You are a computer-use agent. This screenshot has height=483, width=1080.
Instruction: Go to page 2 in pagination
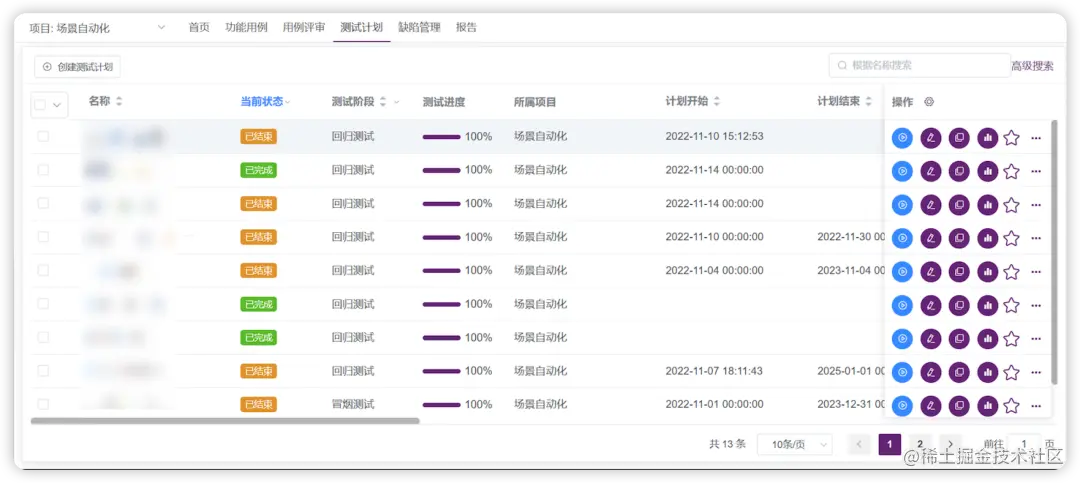pyautogui.click(x=920, y=444)
